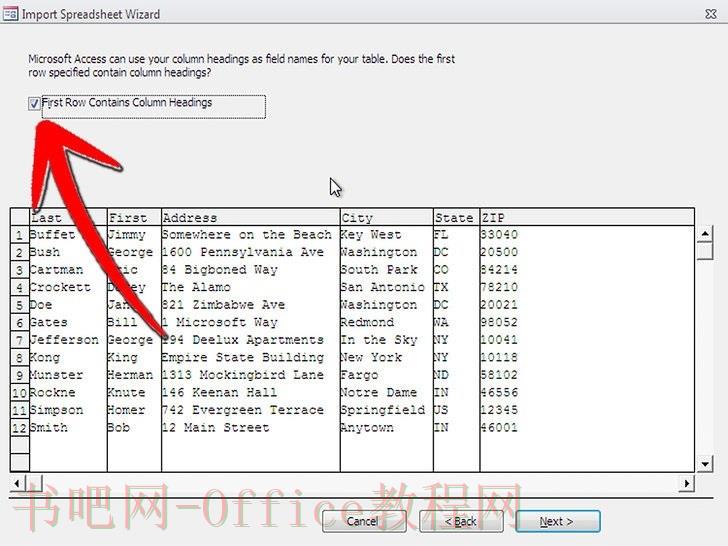Click the horizontal scrollbar right arrow
728x546 pixels.
pyautogui.click(x=687, y=483)
